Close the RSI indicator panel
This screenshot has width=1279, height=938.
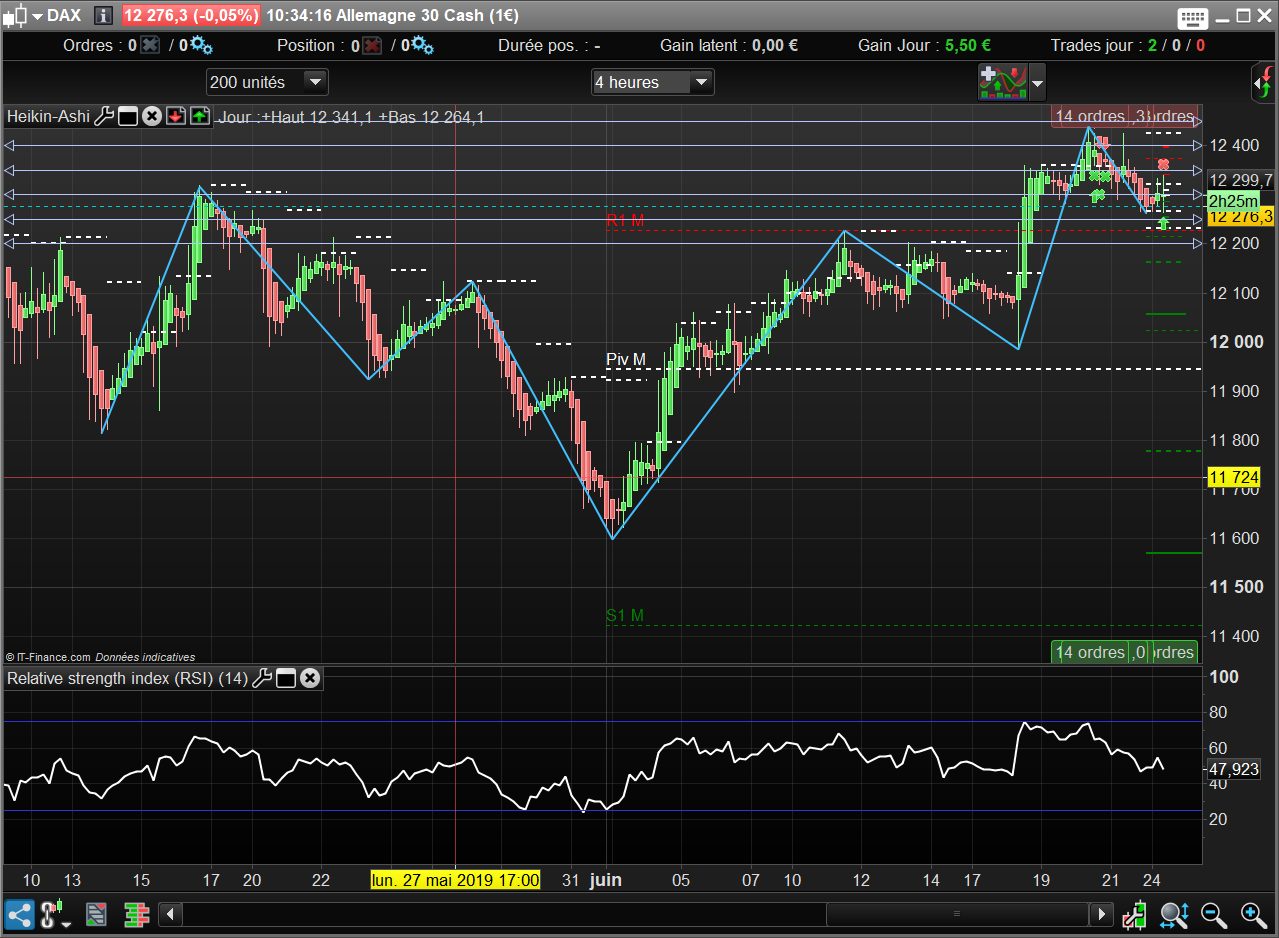310,678
